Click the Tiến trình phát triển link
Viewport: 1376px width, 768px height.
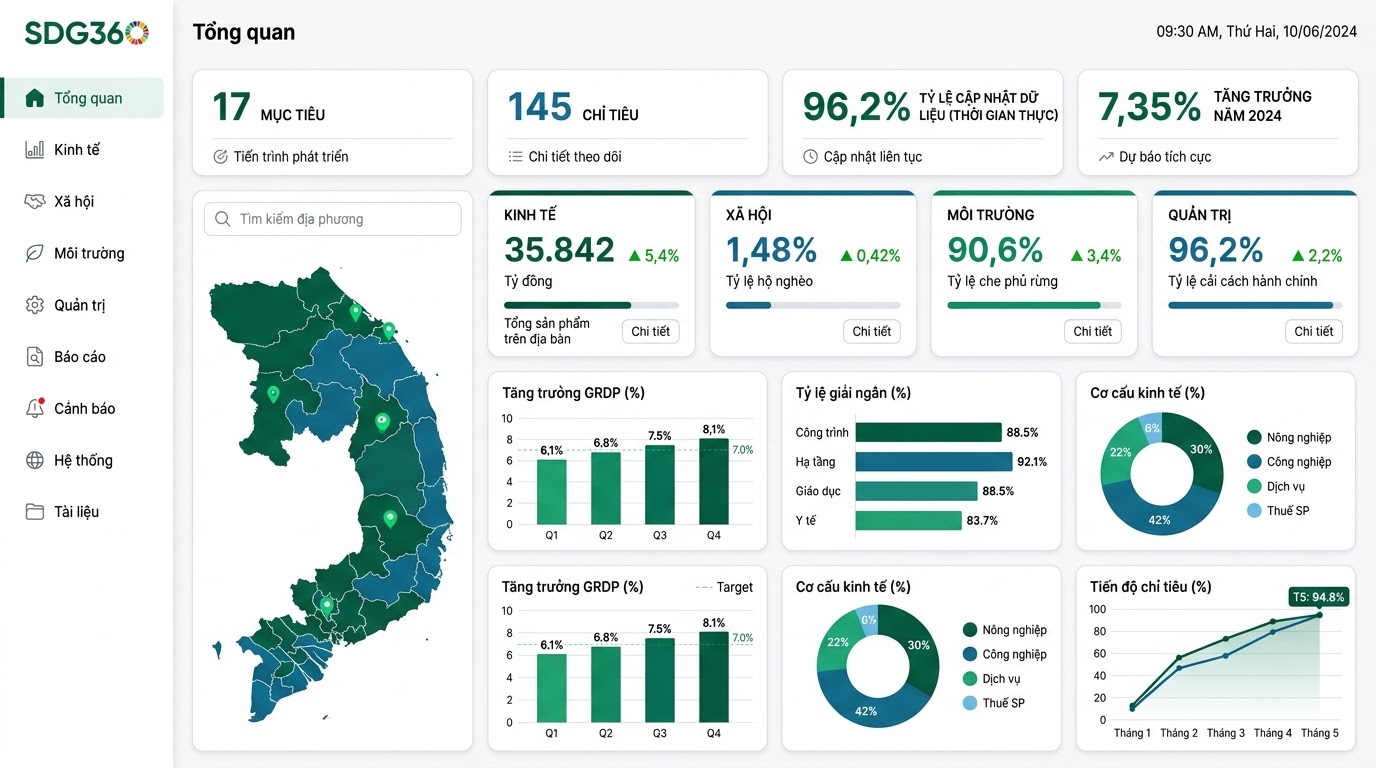[x=291, y=157]
